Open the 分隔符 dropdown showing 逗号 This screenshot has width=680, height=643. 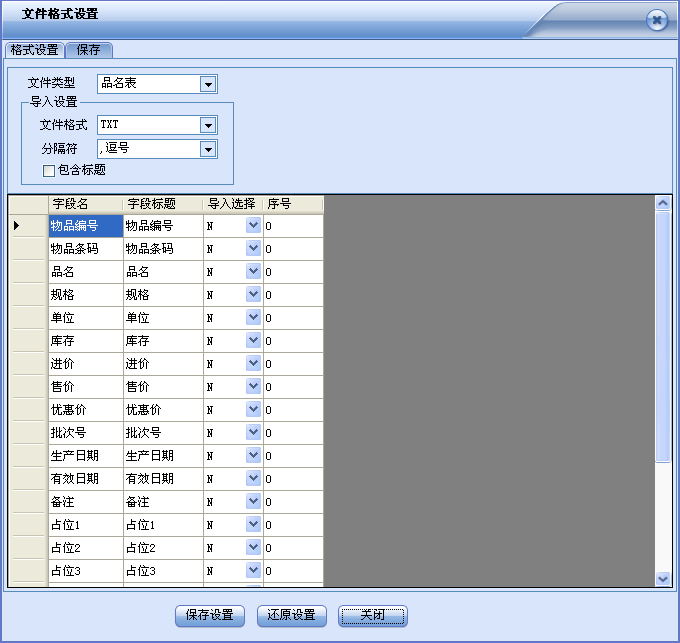pos(208,150)
